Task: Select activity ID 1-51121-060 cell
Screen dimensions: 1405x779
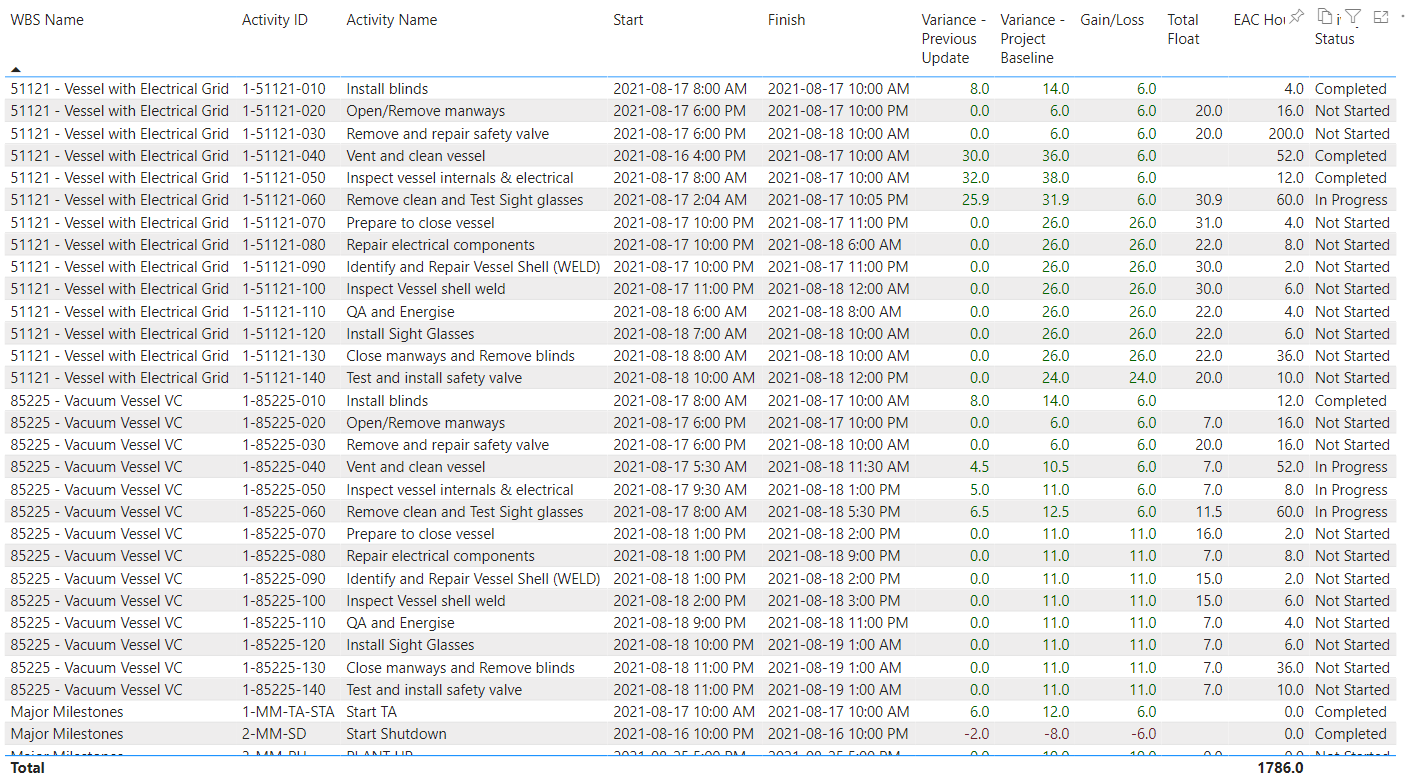Action: (x=284, y=200)
